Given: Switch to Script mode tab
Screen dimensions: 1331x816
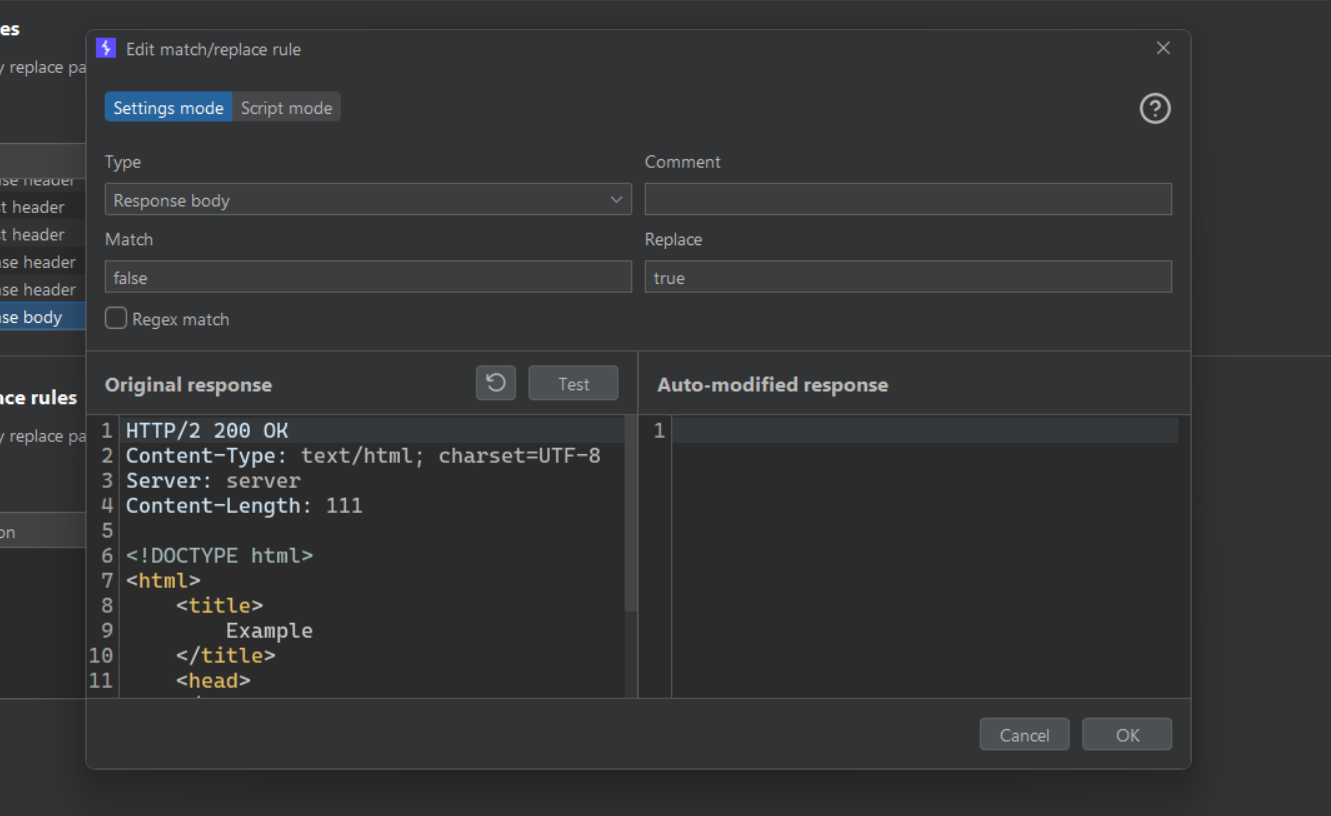Looking at the screenshot, I should coord(286,108).
